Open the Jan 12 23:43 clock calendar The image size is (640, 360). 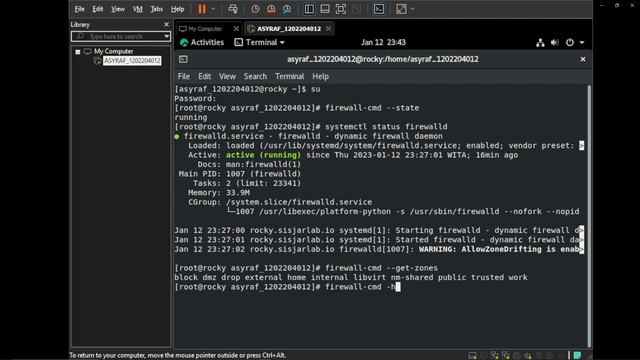383,42
